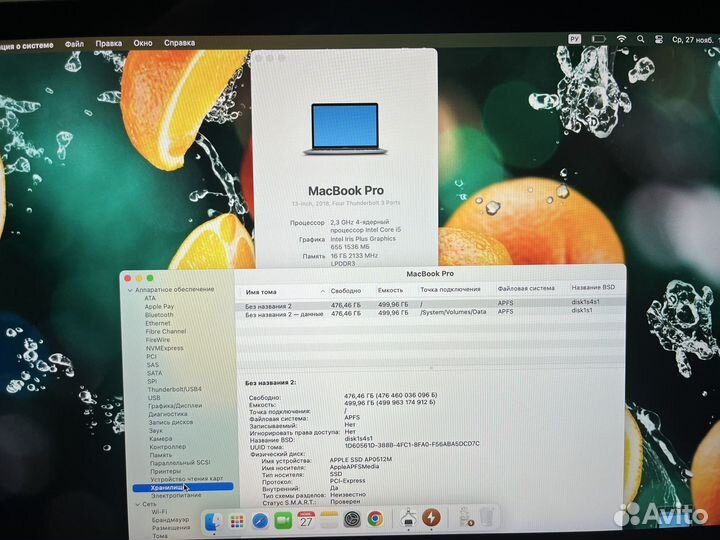This screenshot has height=540, width=720.
Task: Open the document stack beside the Trash
Action: pyautogui.click(x=466, y=517)
